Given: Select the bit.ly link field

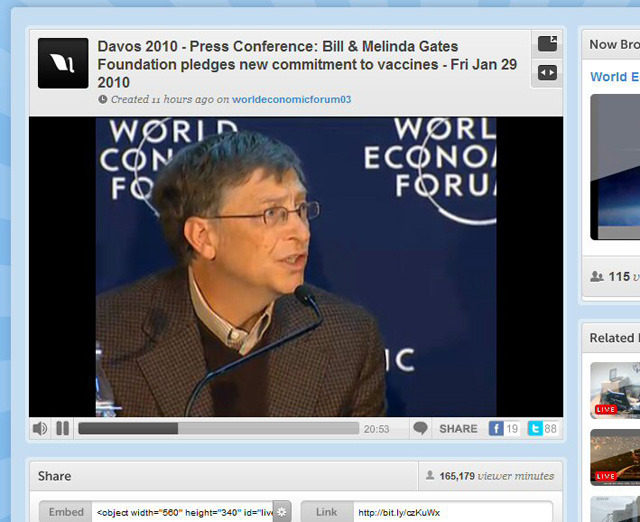Looking at the screenshot, I should pos(453,512).
